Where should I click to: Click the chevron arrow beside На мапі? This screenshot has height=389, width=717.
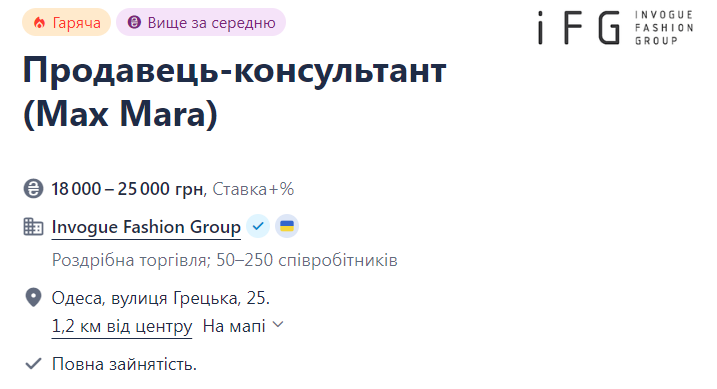278,325
